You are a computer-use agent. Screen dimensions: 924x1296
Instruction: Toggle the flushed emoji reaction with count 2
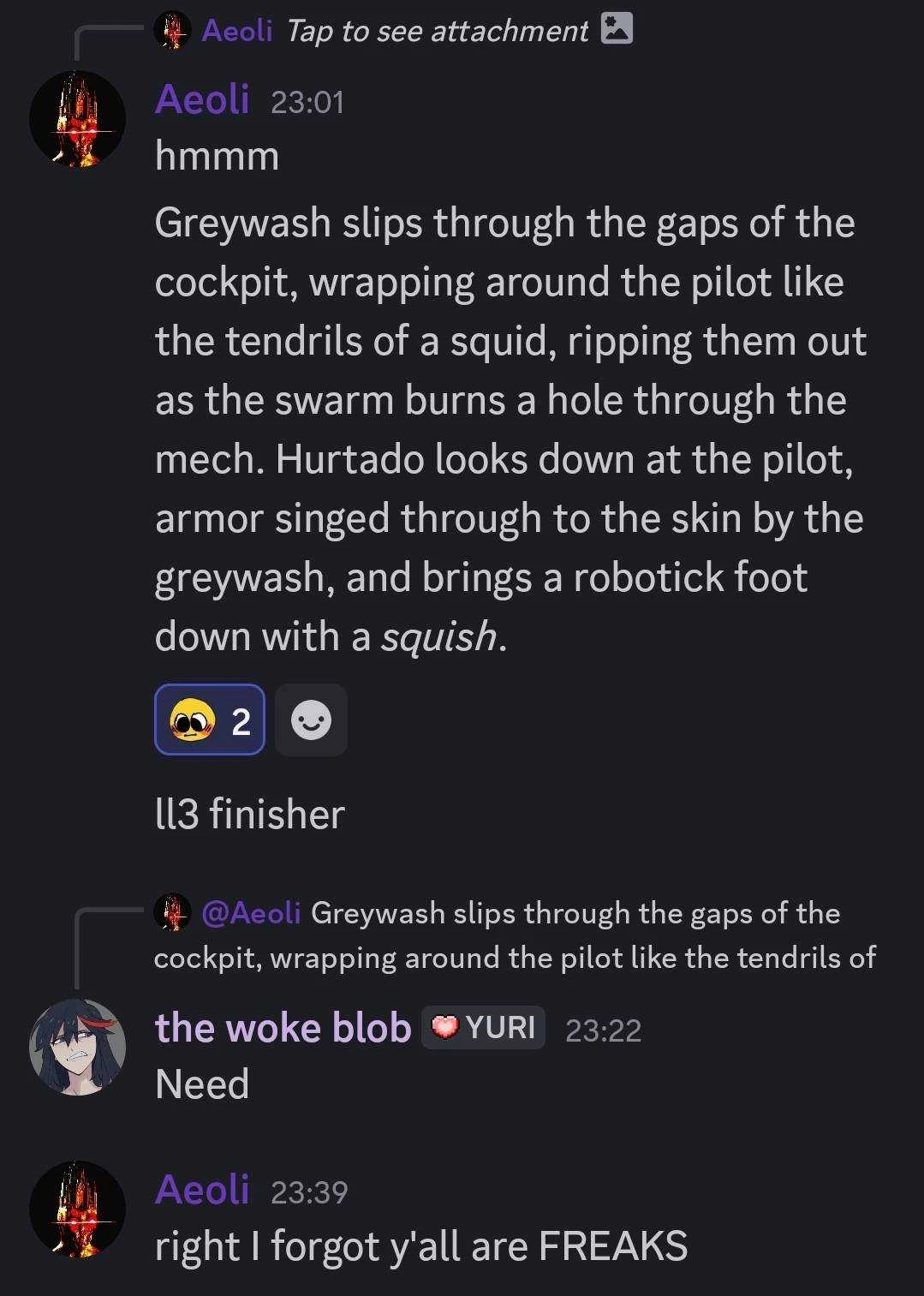pos(210,720)
